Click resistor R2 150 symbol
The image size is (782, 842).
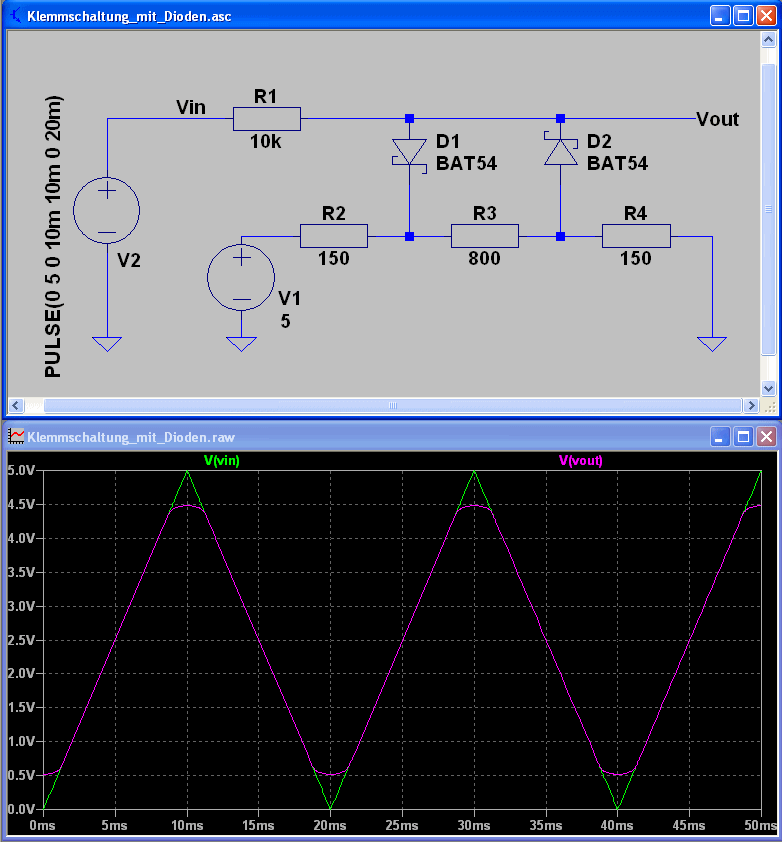[x=334, y=236]
